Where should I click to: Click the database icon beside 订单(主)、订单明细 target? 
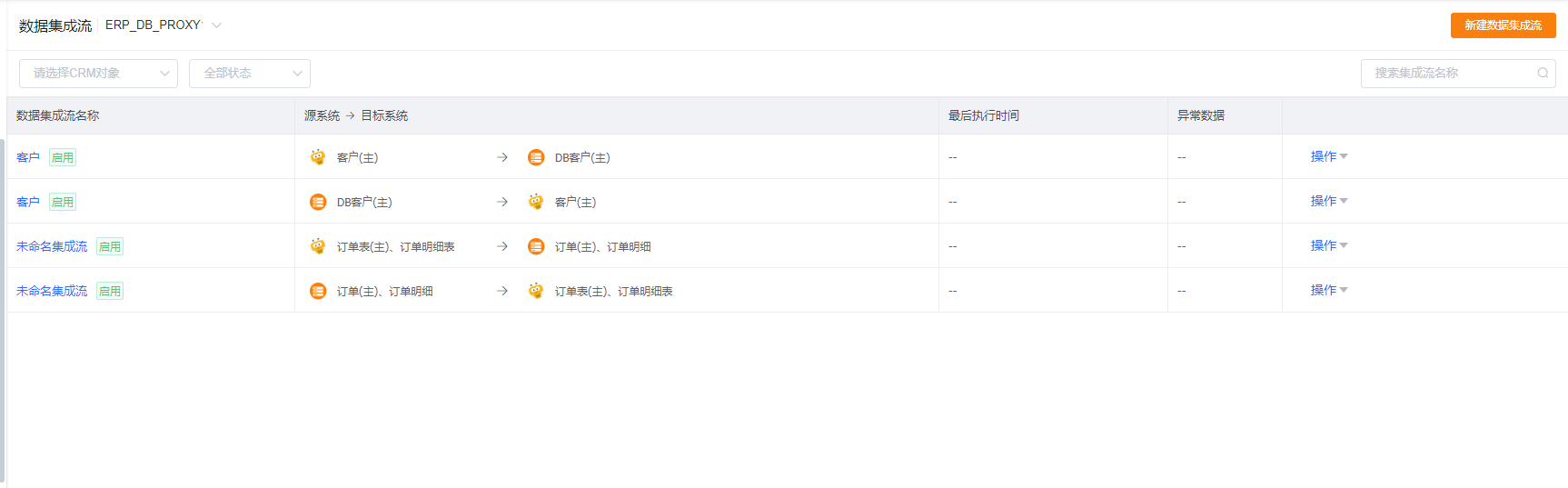pyautogui.click(x=536, y=246)
